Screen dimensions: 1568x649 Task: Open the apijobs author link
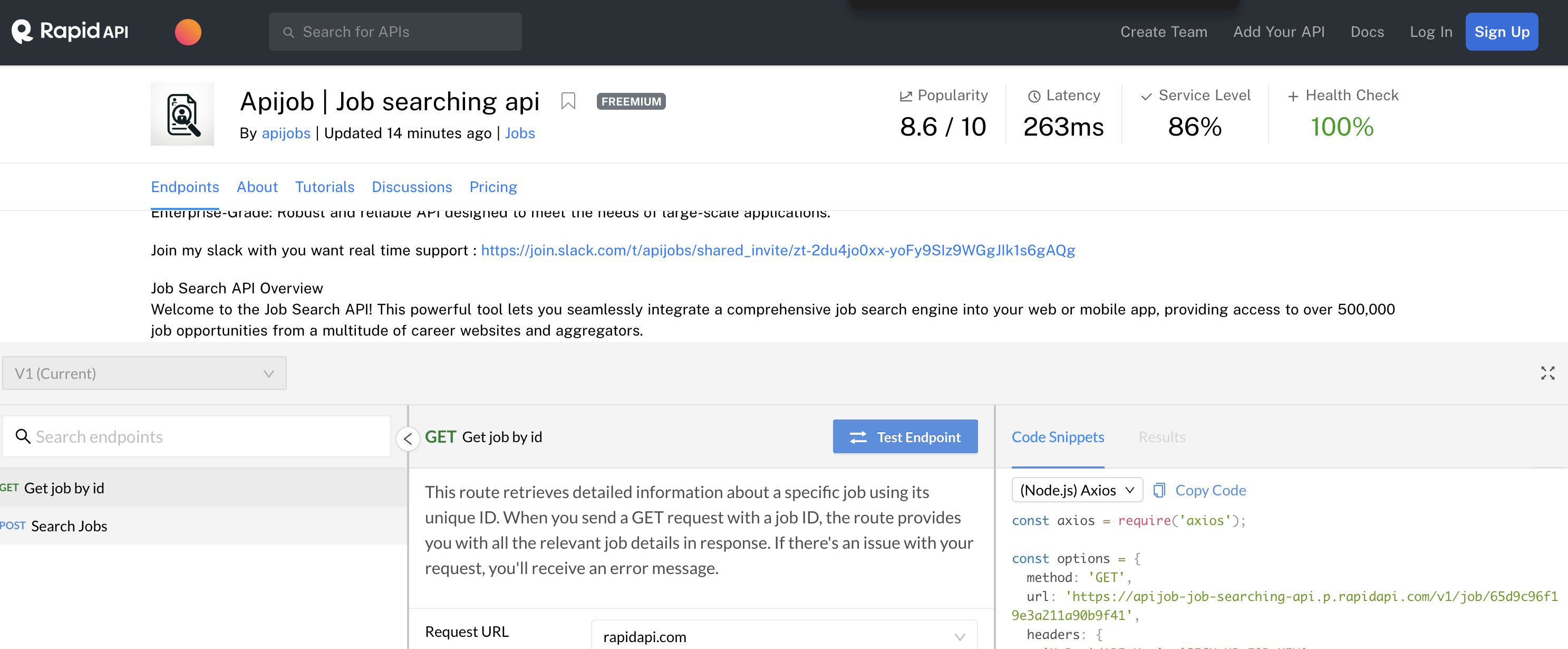click(x=286, y=133)
